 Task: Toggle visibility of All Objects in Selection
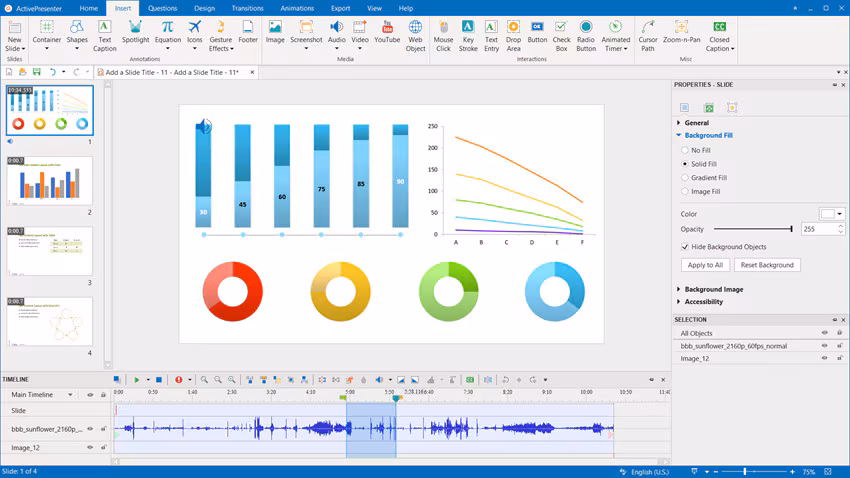click(825, 333)
